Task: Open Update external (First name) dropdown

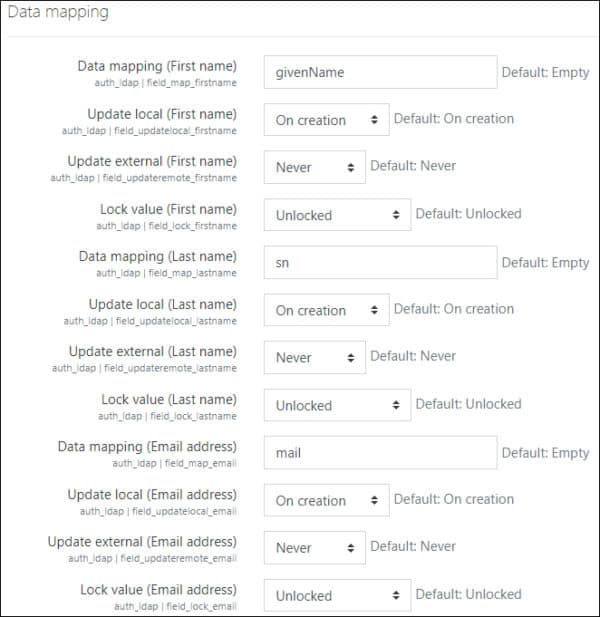Action: click(314, 167)
